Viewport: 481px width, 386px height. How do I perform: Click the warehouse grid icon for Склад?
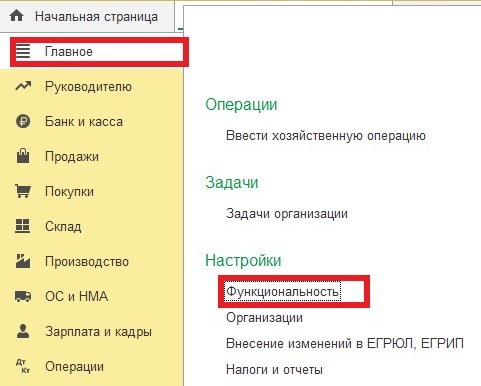(23, 226)
